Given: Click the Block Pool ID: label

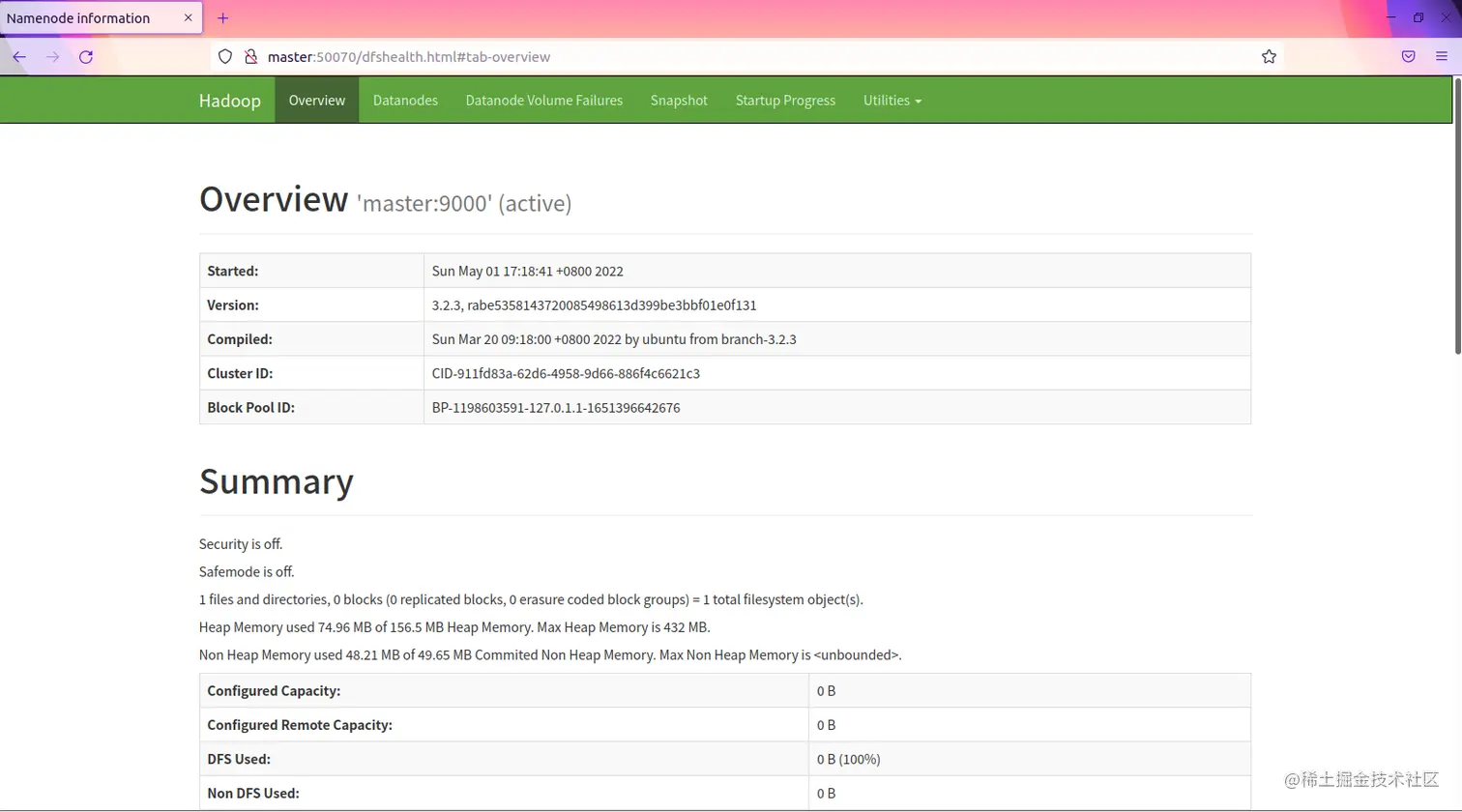Looking at the screenshot, I should tap(251, 408).
